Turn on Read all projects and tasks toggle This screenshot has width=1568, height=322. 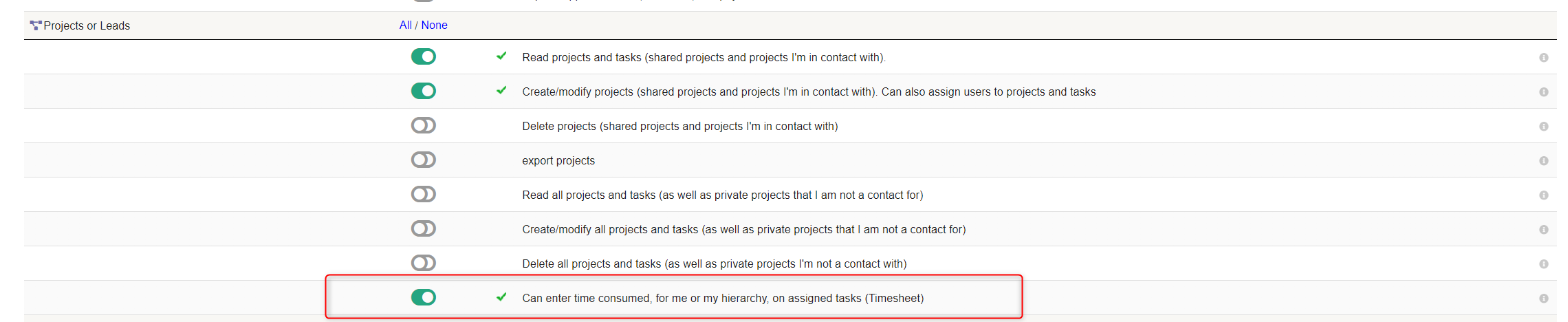click(424, 194)
